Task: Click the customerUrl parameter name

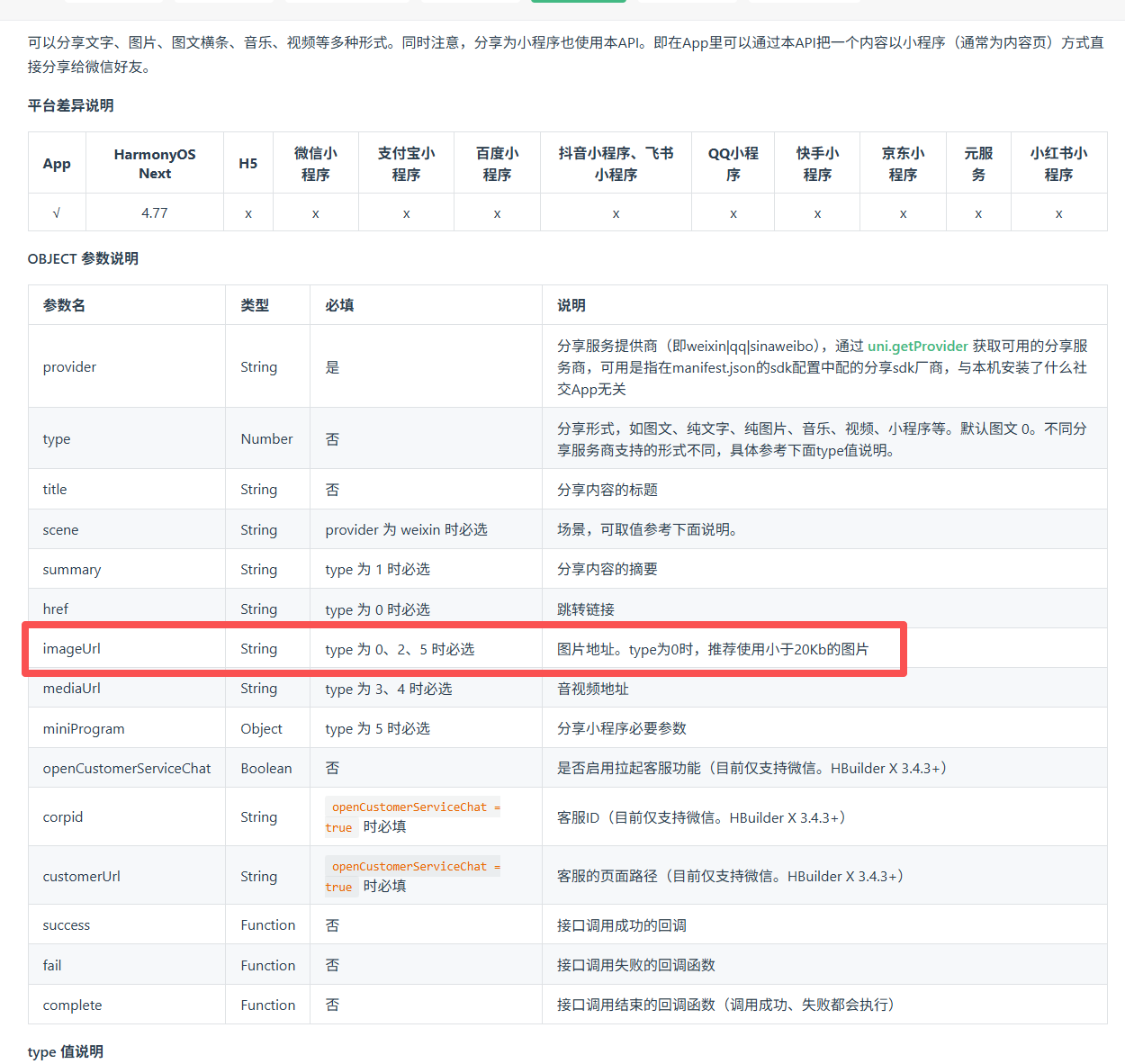Action: [81, 876]
